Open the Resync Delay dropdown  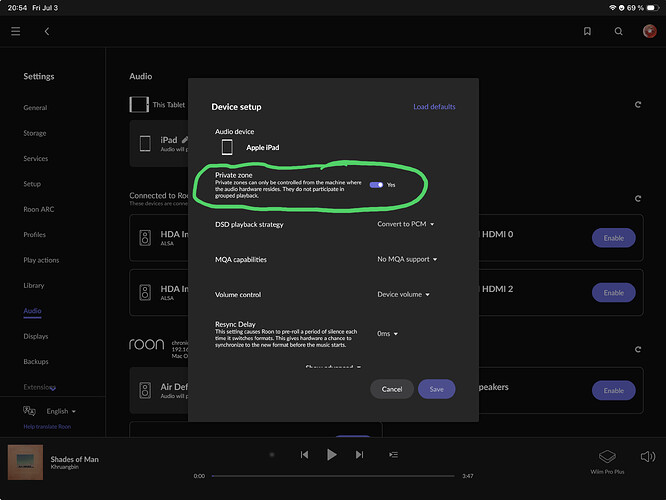coord(387,334)
